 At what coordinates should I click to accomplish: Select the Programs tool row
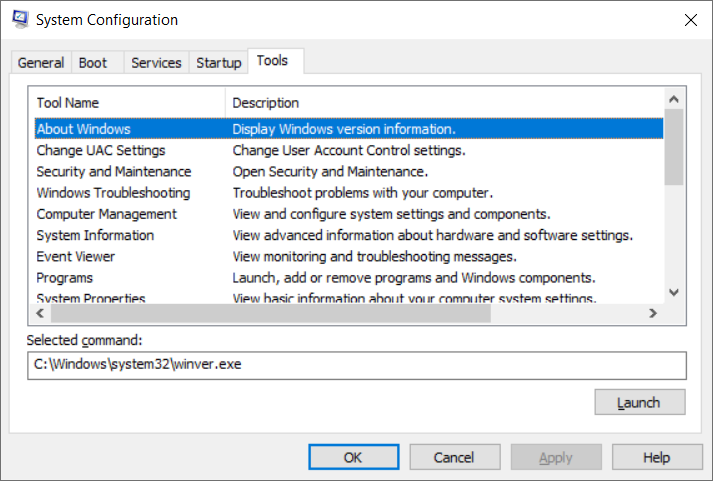tap(349, 278)
